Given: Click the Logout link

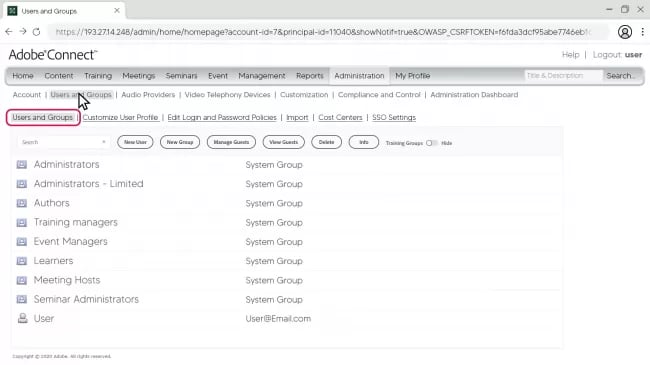Looking at the screenshot, I should point(617,55).
